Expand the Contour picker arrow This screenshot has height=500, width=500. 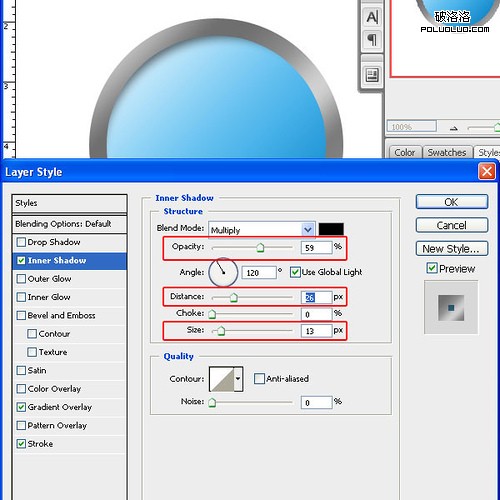(x=238, y=379)
